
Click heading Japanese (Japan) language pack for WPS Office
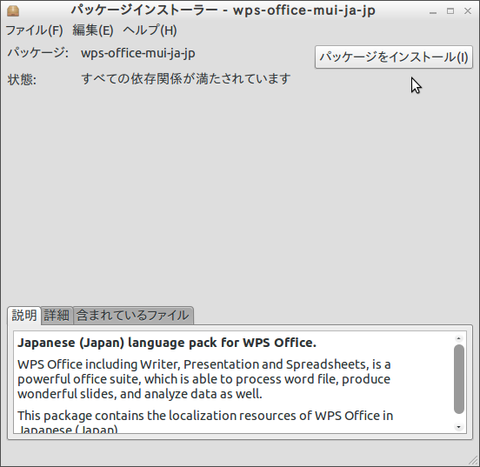pyautogui.click(x=167, y=343)
